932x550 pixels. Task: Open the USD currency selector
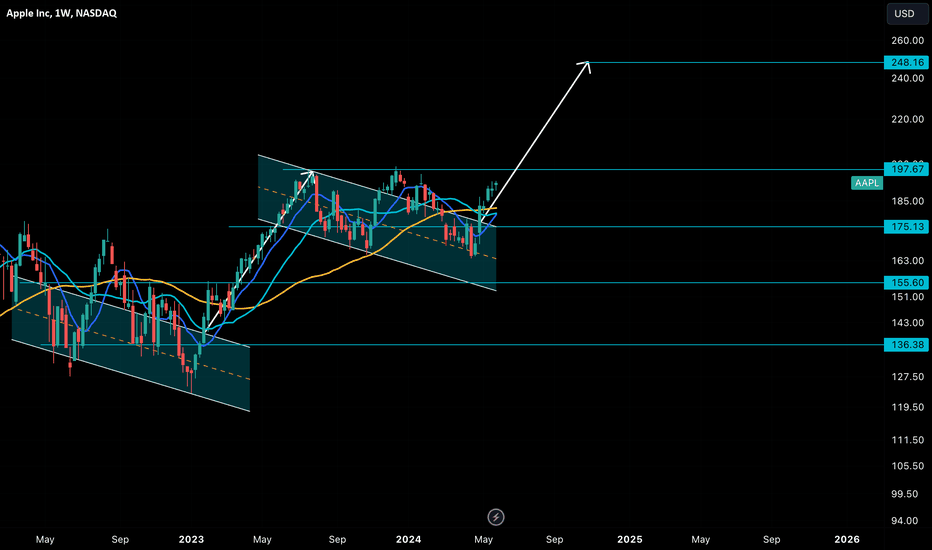click(x=907, y=14)
